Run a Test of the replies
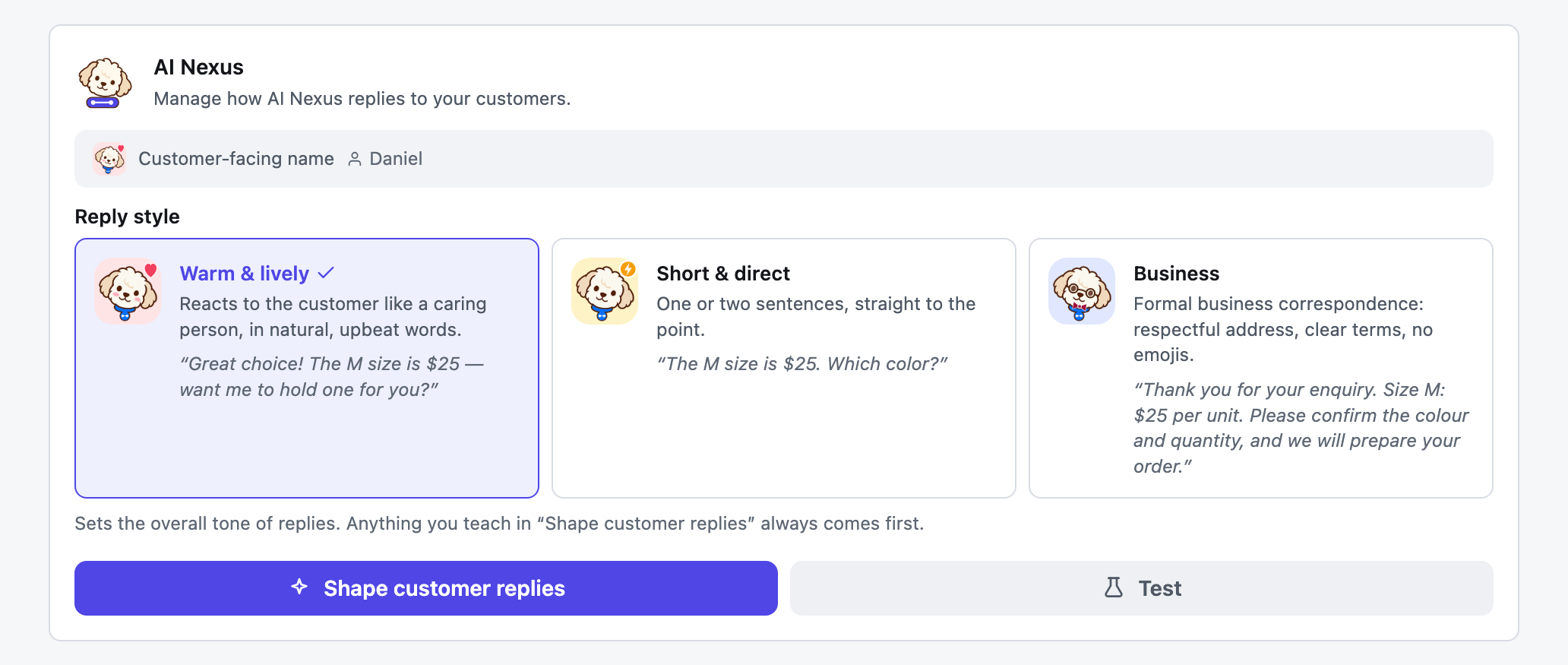 (x=1142, y=588)
